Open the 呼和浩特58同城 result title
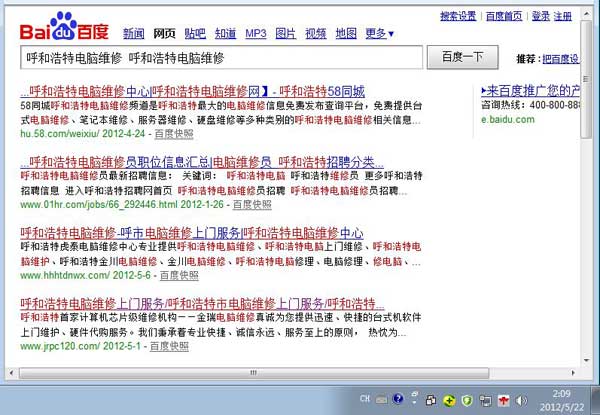Image resolution: width=600 pixels, height=415 pixels. (x=192, y=92)
